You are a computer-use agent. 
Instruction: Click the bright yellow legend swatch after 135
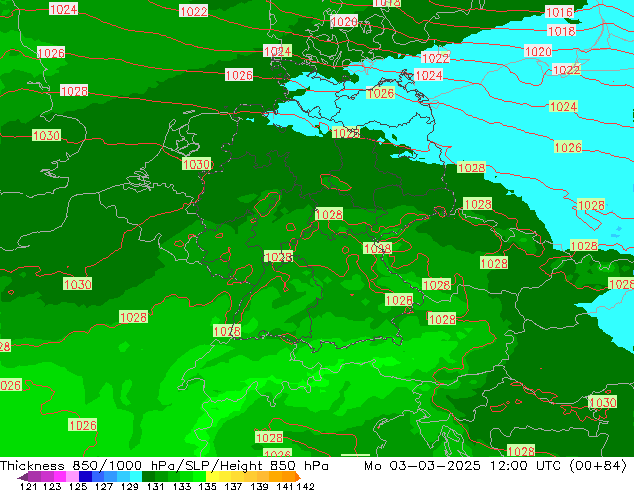212,476
